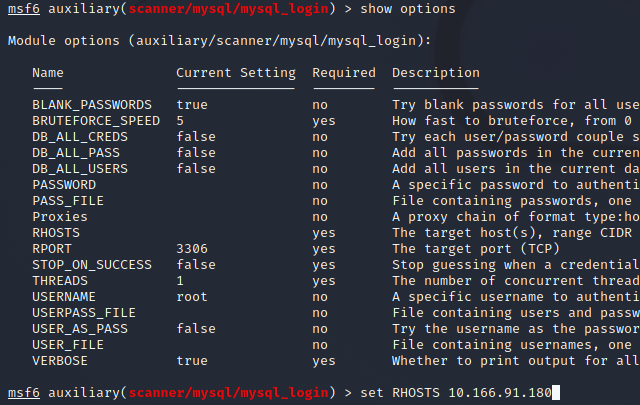Select the BRUTEFORCE_SPEED value 5
This screenshot has height=405, width=640.
click(180, 120)
